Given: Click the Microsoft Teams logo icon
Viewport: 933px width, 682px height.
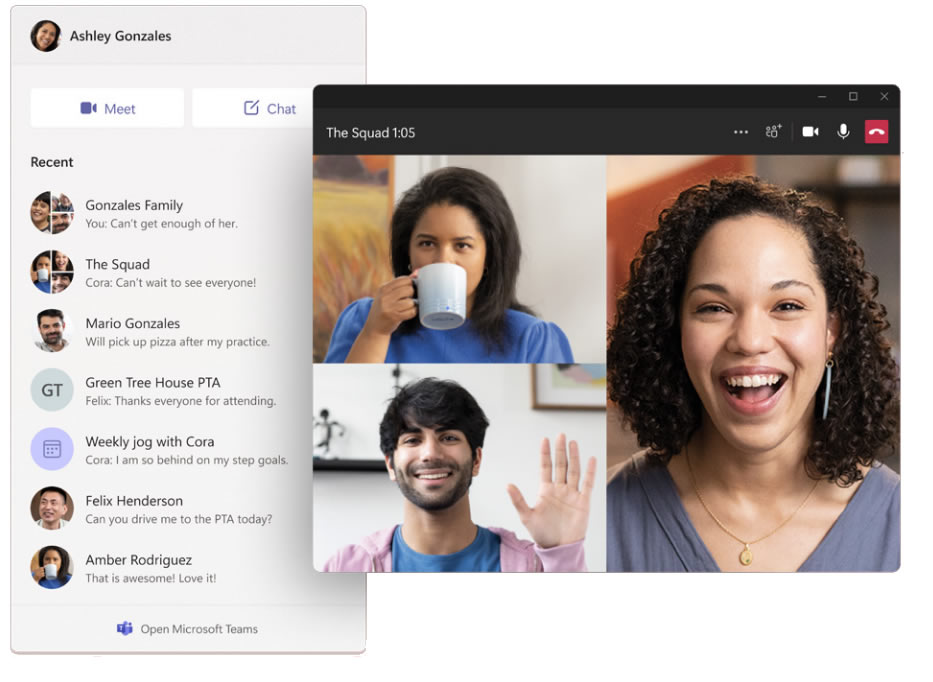Looking at the screenshot, I should click(125, 629).
